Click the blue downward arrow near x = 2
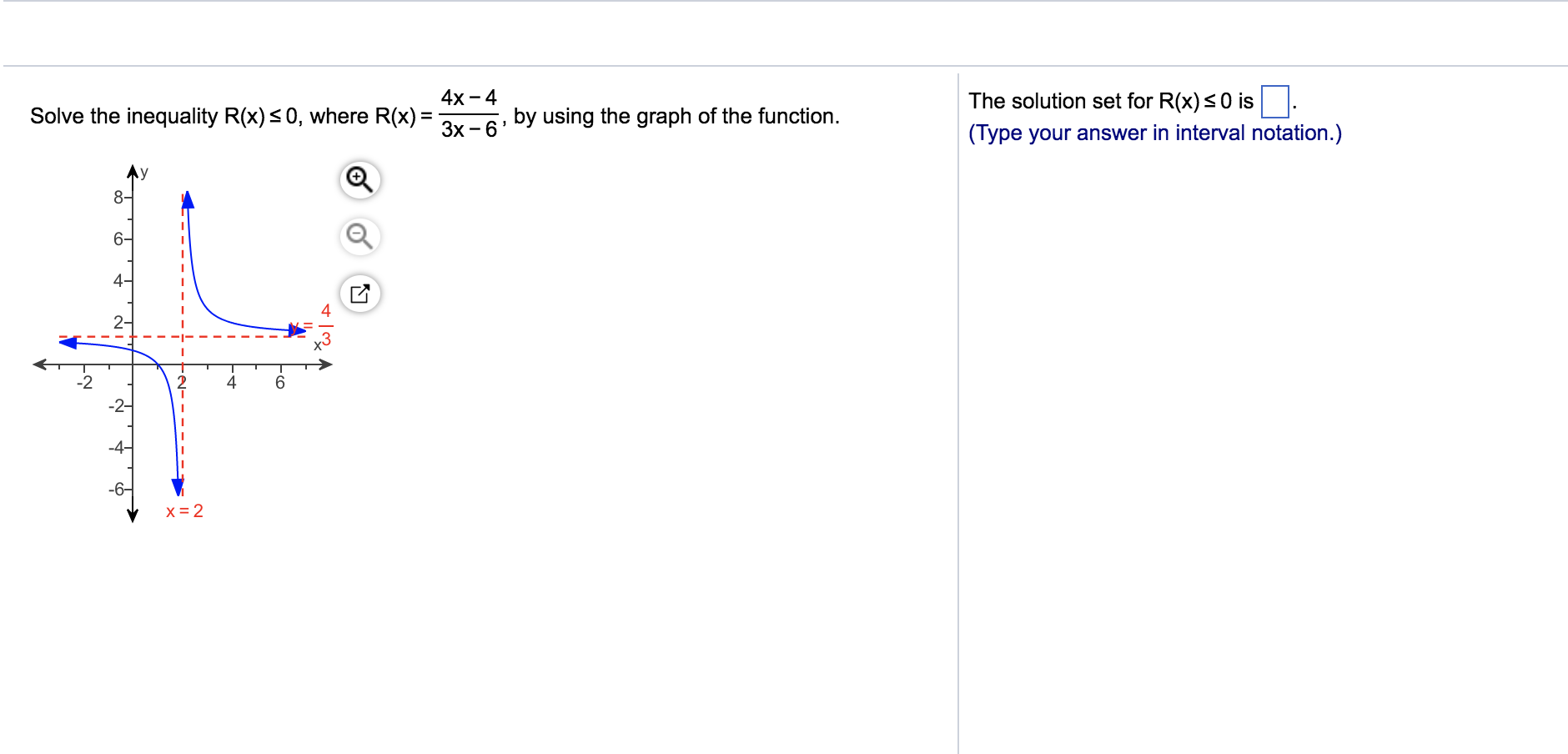1568x754 pixels. (178, 487)
